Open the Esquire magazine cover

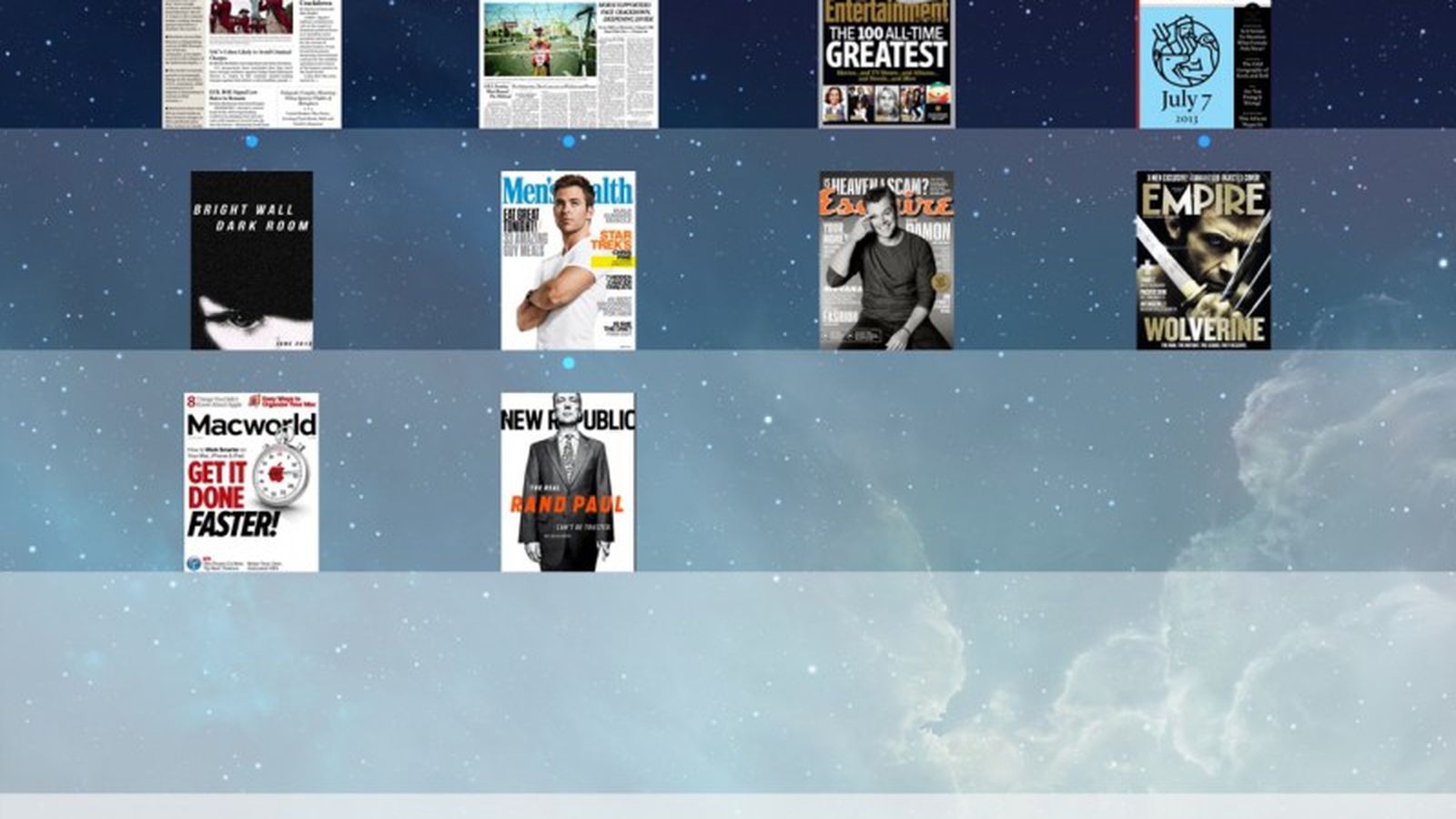[886, 260]
